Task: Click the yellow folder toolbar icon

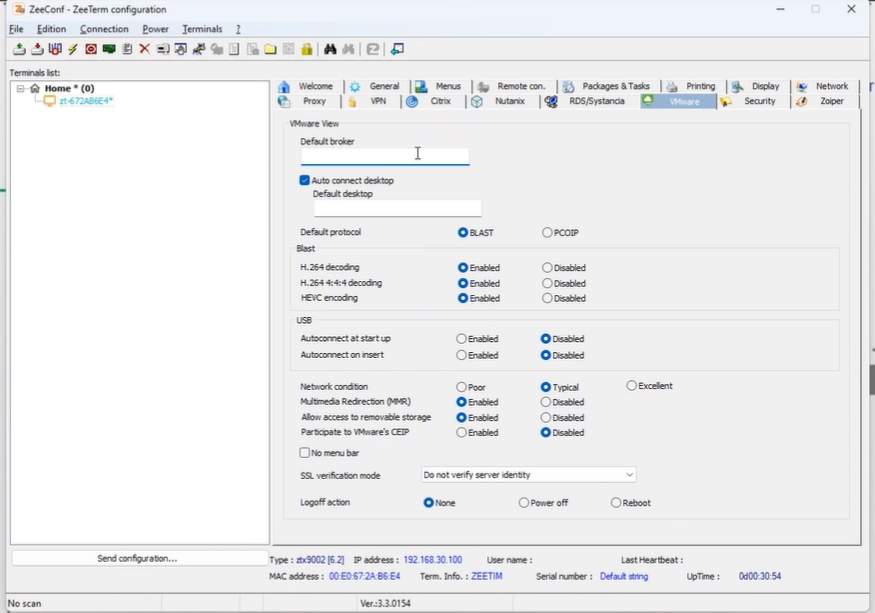Action: (270, 49)
